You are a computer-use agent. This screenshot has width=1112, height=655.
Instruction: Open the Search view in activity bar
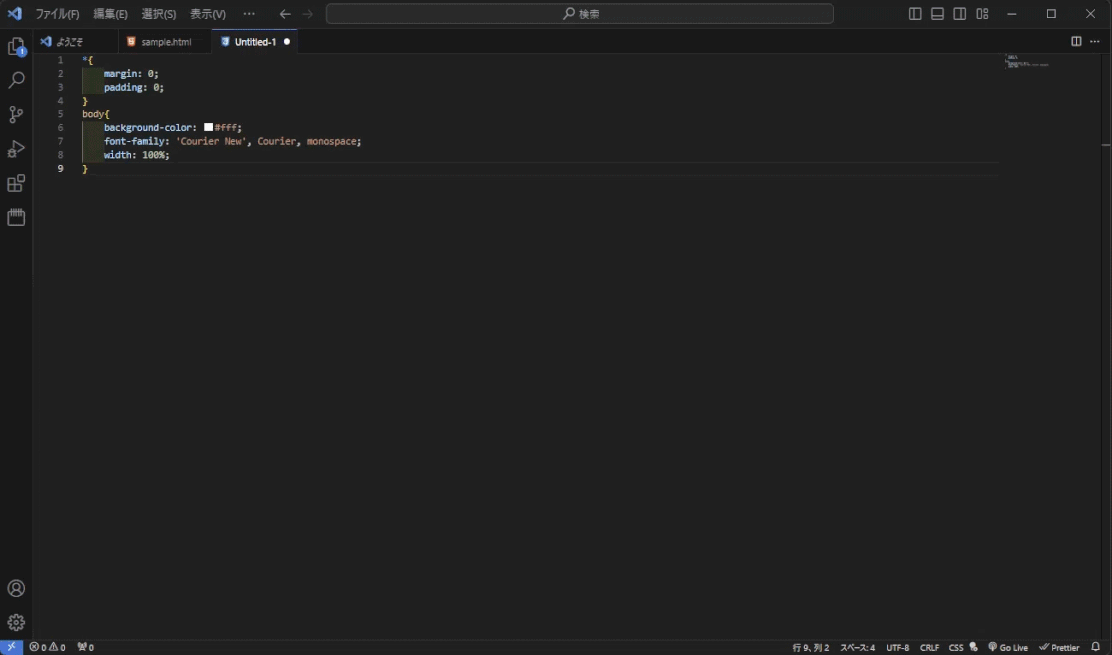coord(16,81)
